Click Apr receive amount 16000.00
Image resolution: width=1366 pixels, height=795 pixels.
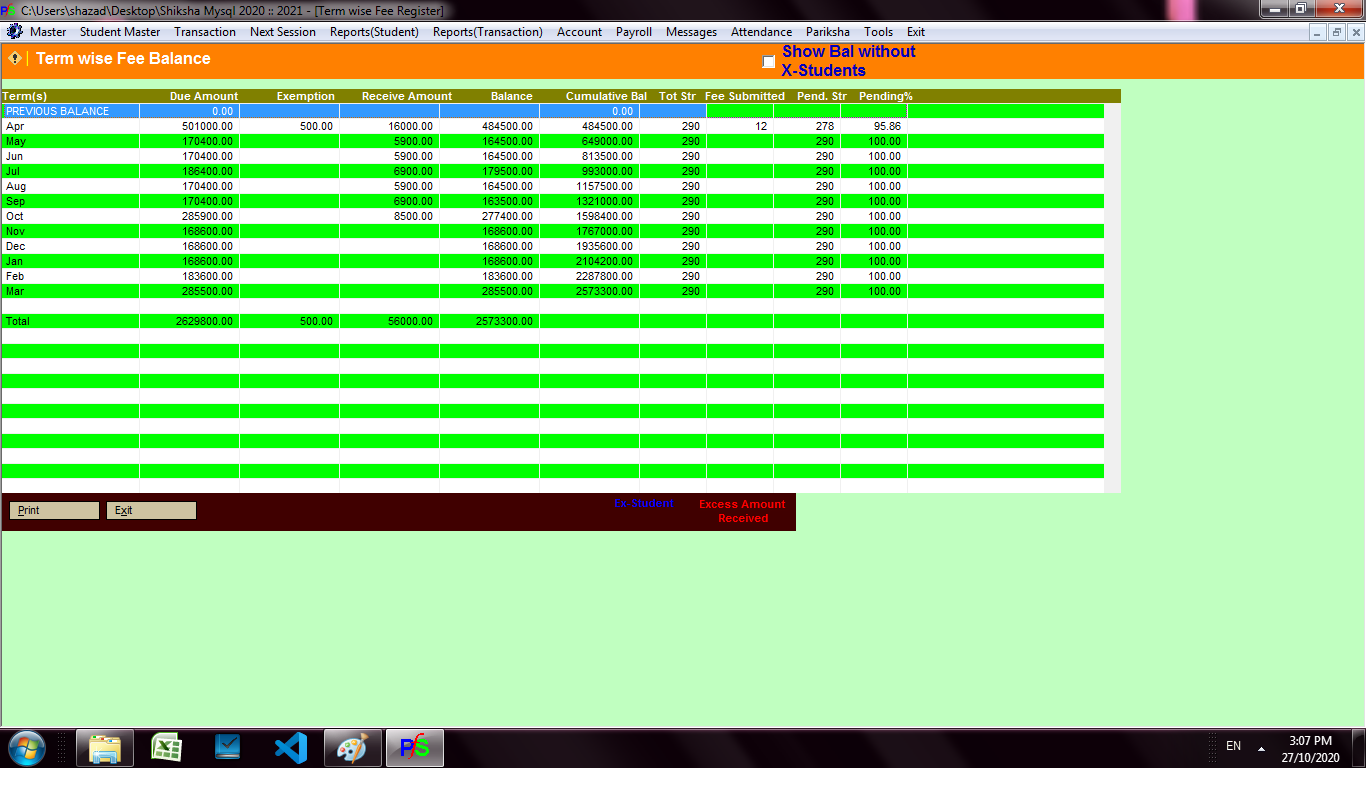411,126
